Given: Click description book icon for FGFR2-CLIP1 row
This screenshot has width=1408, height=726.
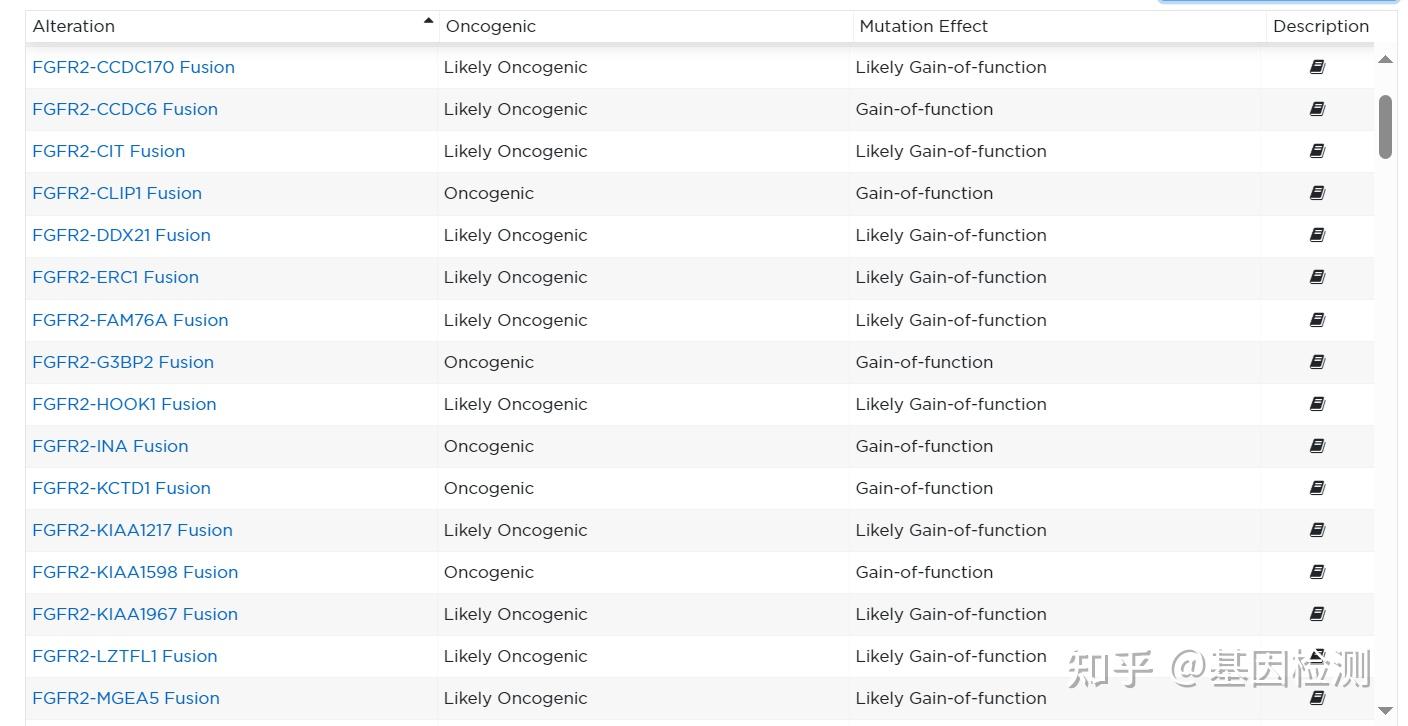Looking at the screenshot, I should [1317, 193].
